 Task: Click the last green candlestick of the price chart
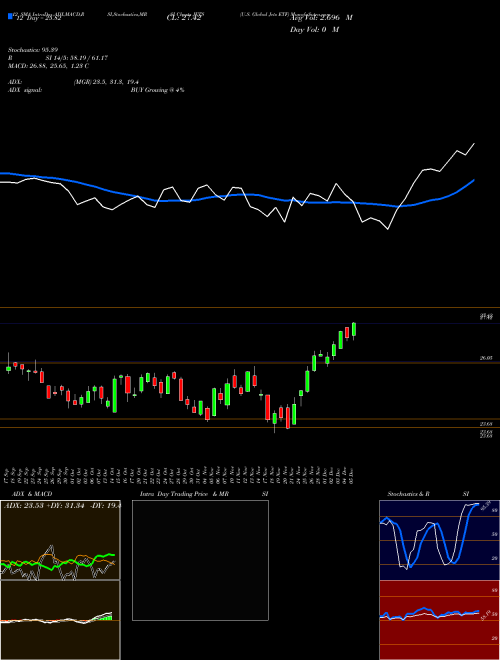(354, 329)
